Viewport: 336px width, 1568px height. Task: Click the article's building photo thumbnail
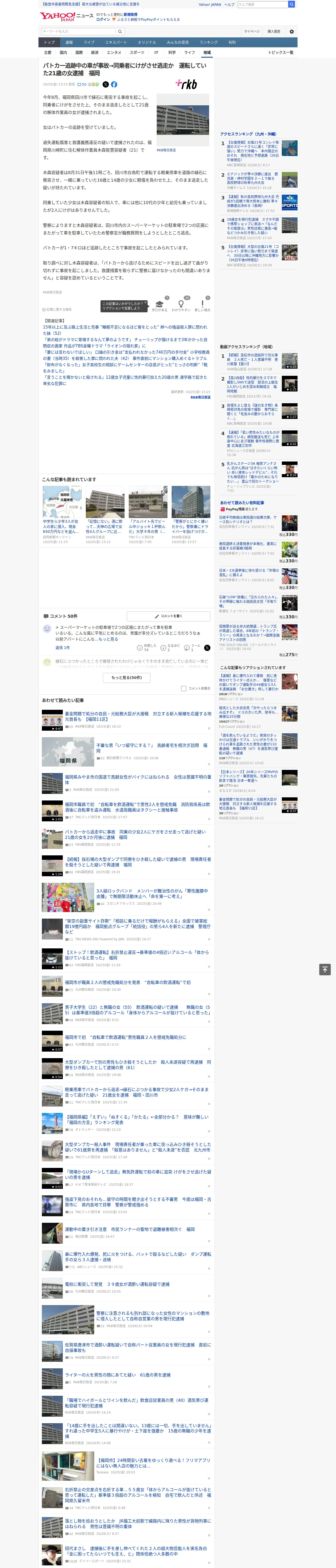click(x=182, y=120)
